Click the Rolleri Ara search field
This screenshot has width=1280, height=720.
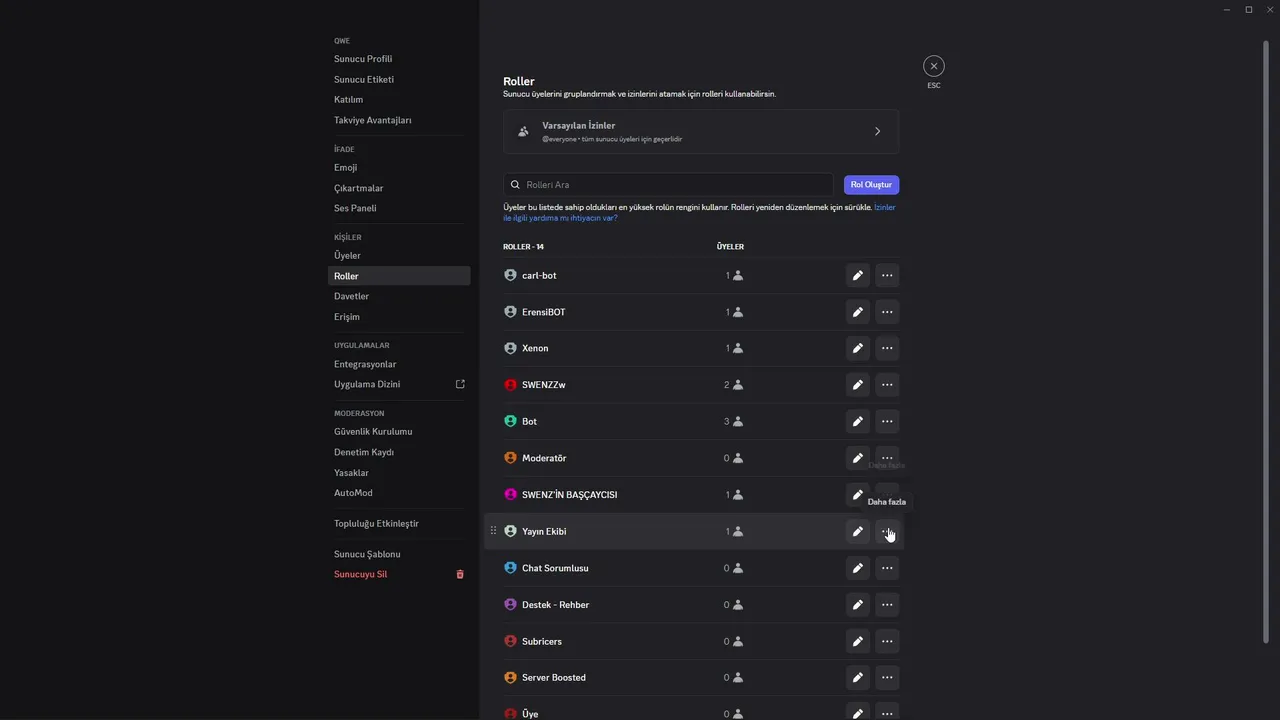[x=668, y=185]
